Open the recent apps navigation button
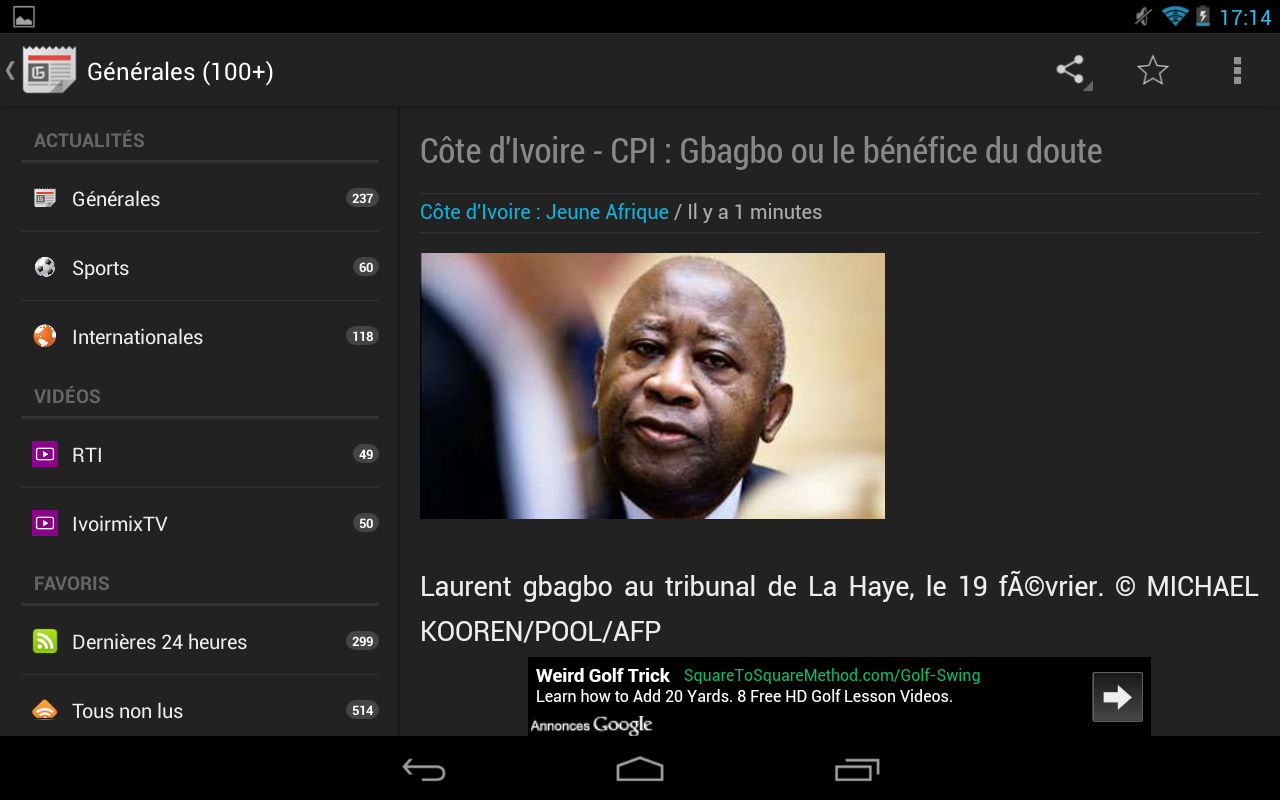This screenshot has width=1280, height=800. (x=857, y=769)
